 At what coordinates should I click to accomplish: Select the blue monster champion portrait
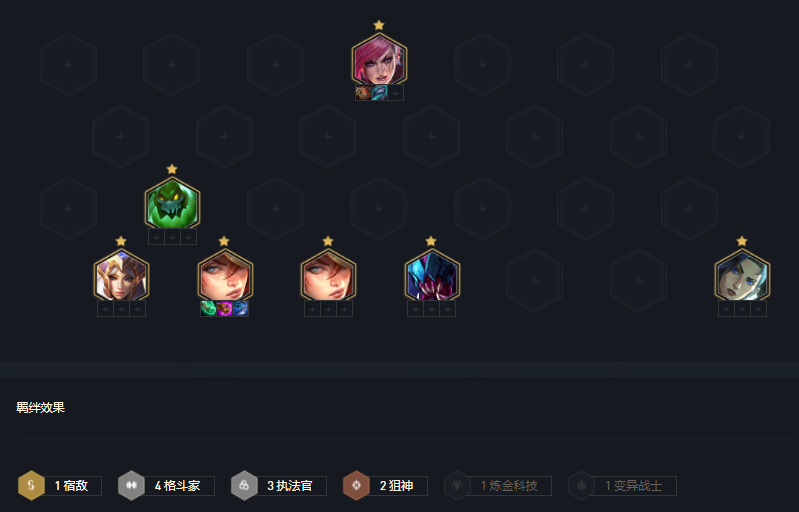click(432, 276)
